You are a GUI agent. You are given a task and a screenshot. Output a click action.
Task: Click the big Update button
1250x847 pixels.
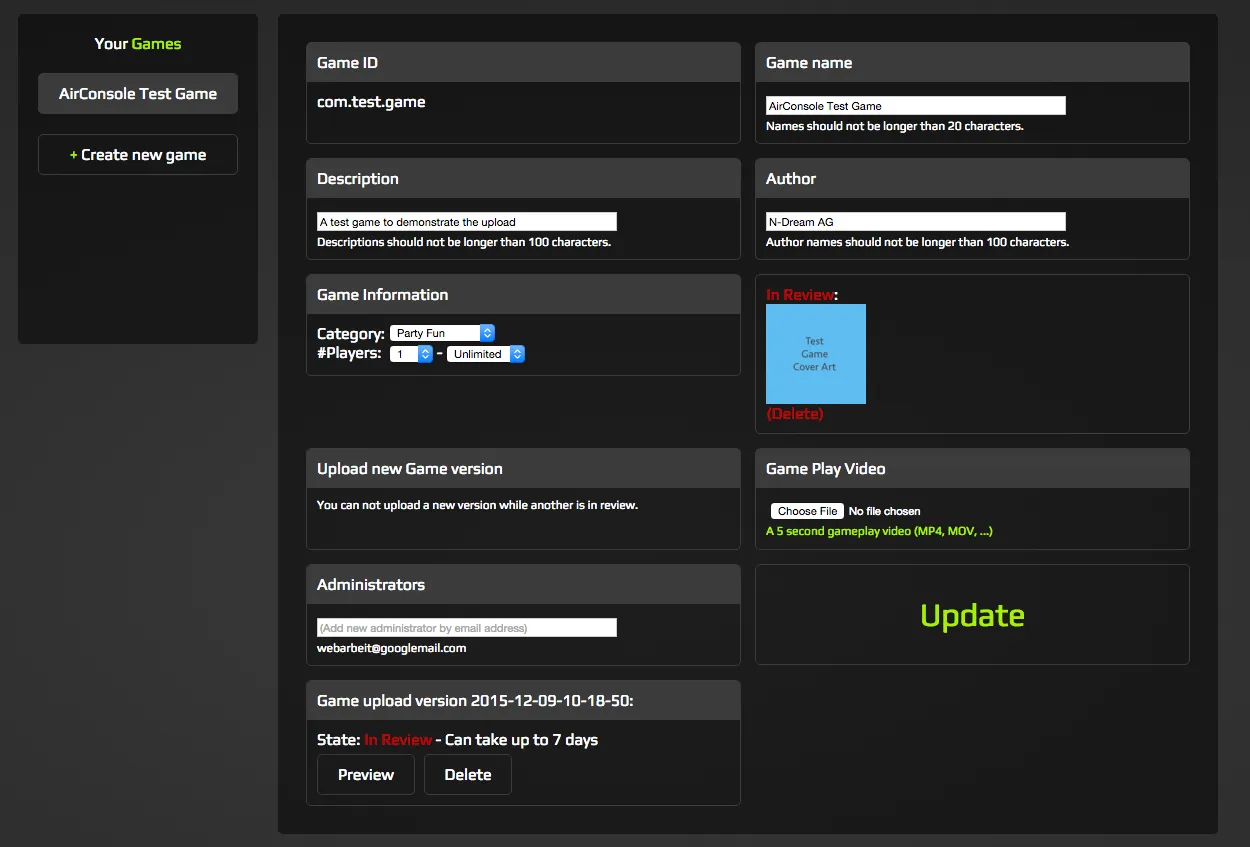(x=972, y=615)
